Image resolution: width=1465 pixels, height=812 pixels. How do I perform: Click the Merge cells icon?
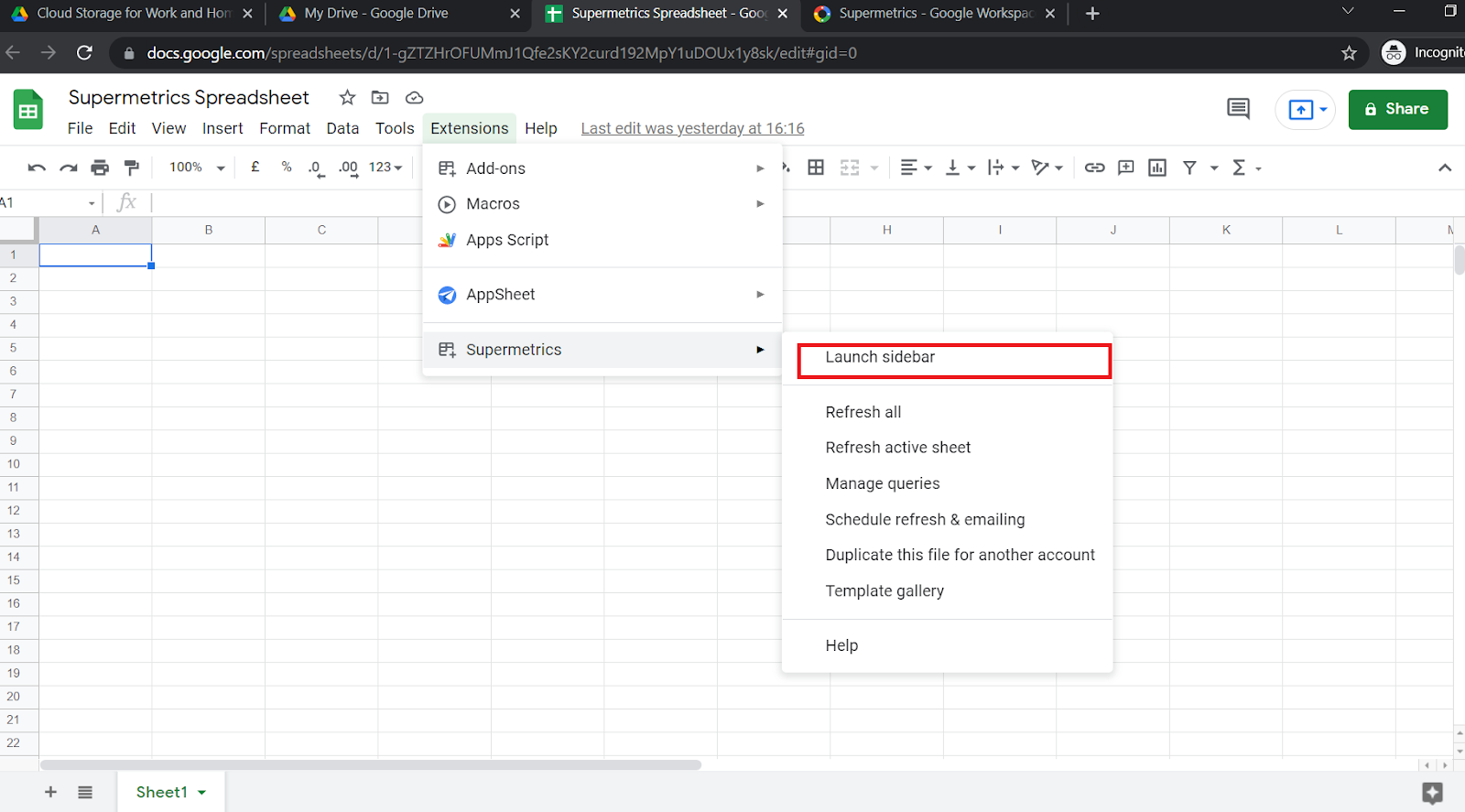tap(850, 168)
